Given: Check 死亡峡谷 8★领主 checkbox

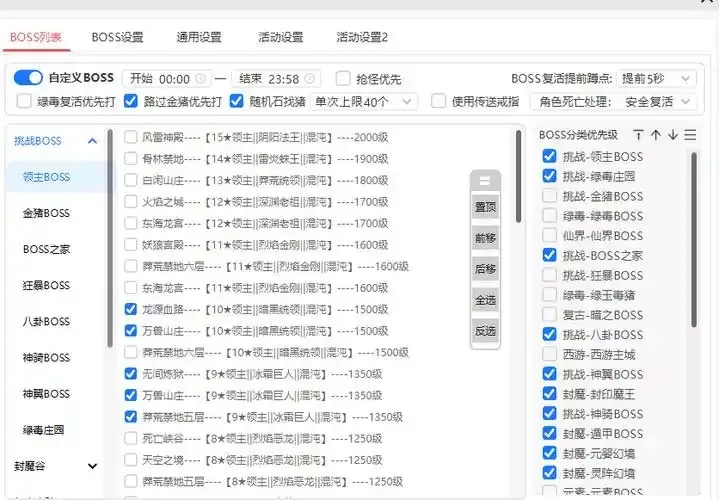Looking at the screenshot, I should pyautogui.click(x=131, y=439).
